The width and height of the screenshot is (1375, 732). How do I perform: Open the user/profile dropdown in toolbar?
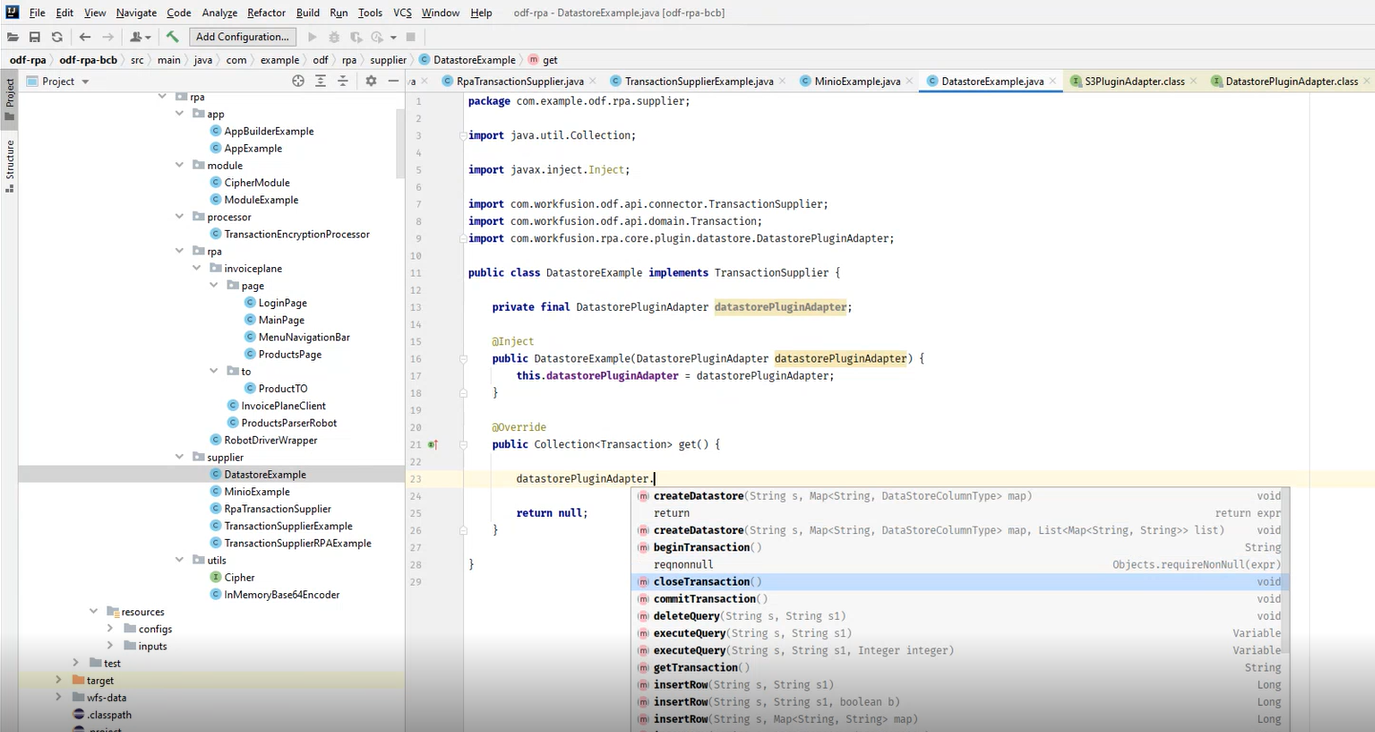click(140, 37)
